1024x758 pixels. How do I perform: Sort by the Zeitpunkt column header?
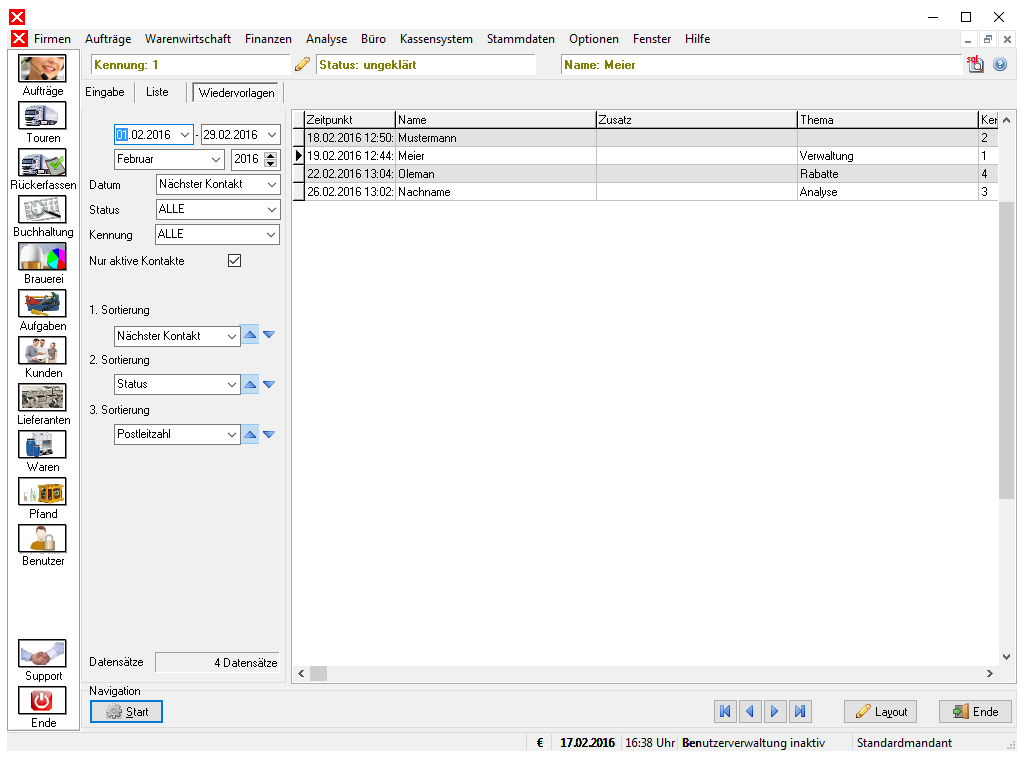(349, 119)
